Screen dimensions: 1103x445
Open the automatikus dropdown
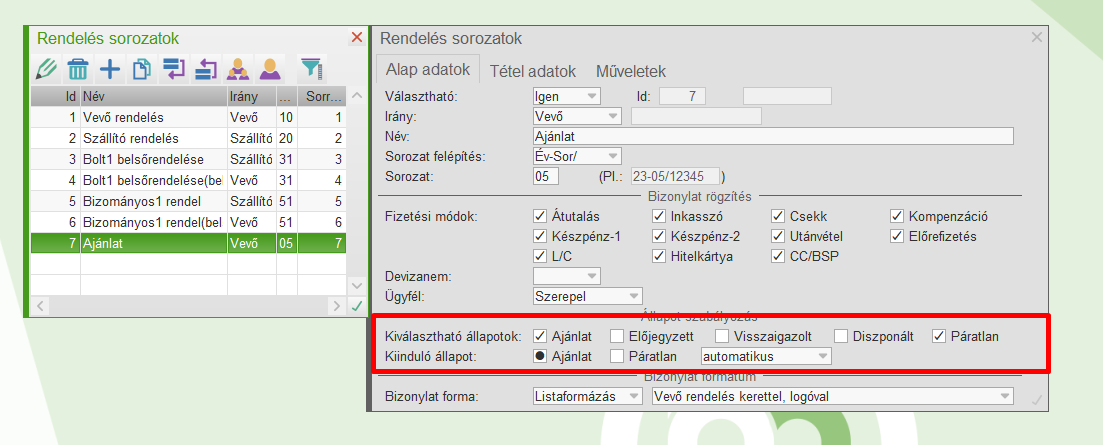pyautogui.click(x=766, y=356)
